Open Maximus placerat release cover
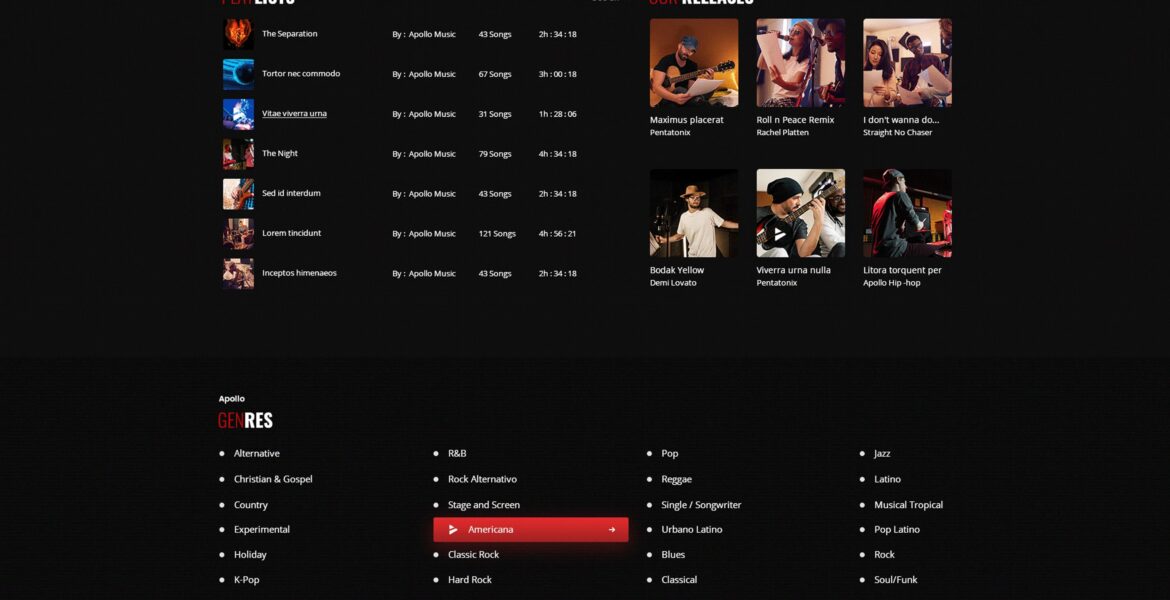Screen dimensions: 1170x600 coord(694,63)
